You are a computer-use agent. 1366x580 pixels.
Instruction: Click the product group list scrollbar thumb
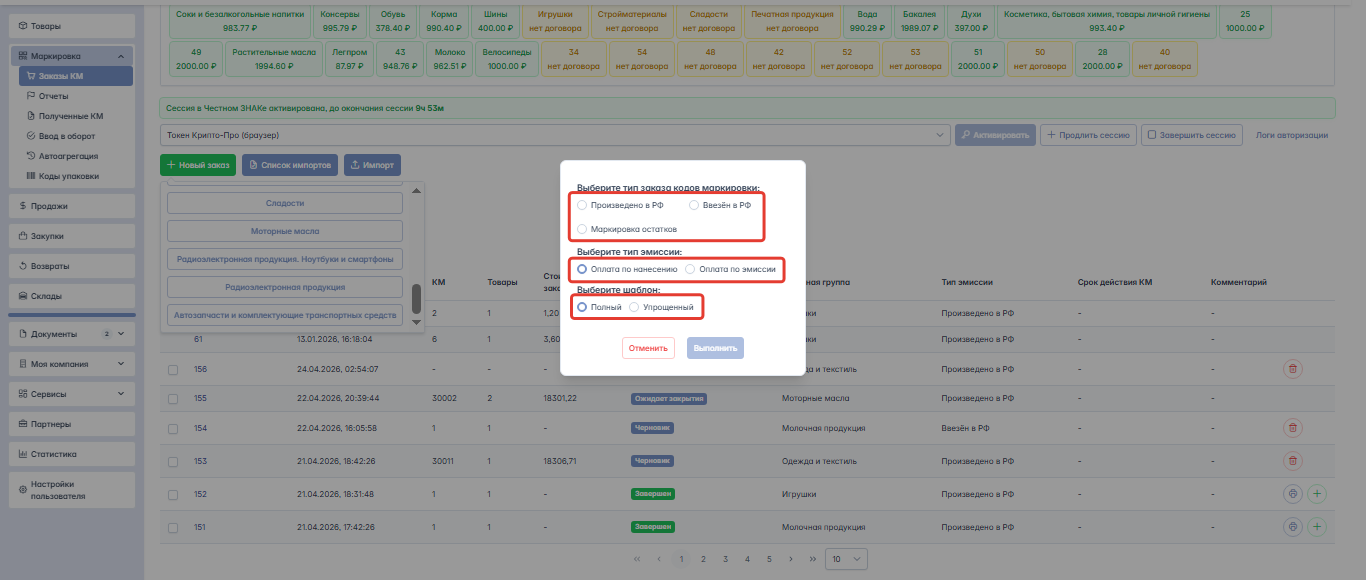click(416, 299)
